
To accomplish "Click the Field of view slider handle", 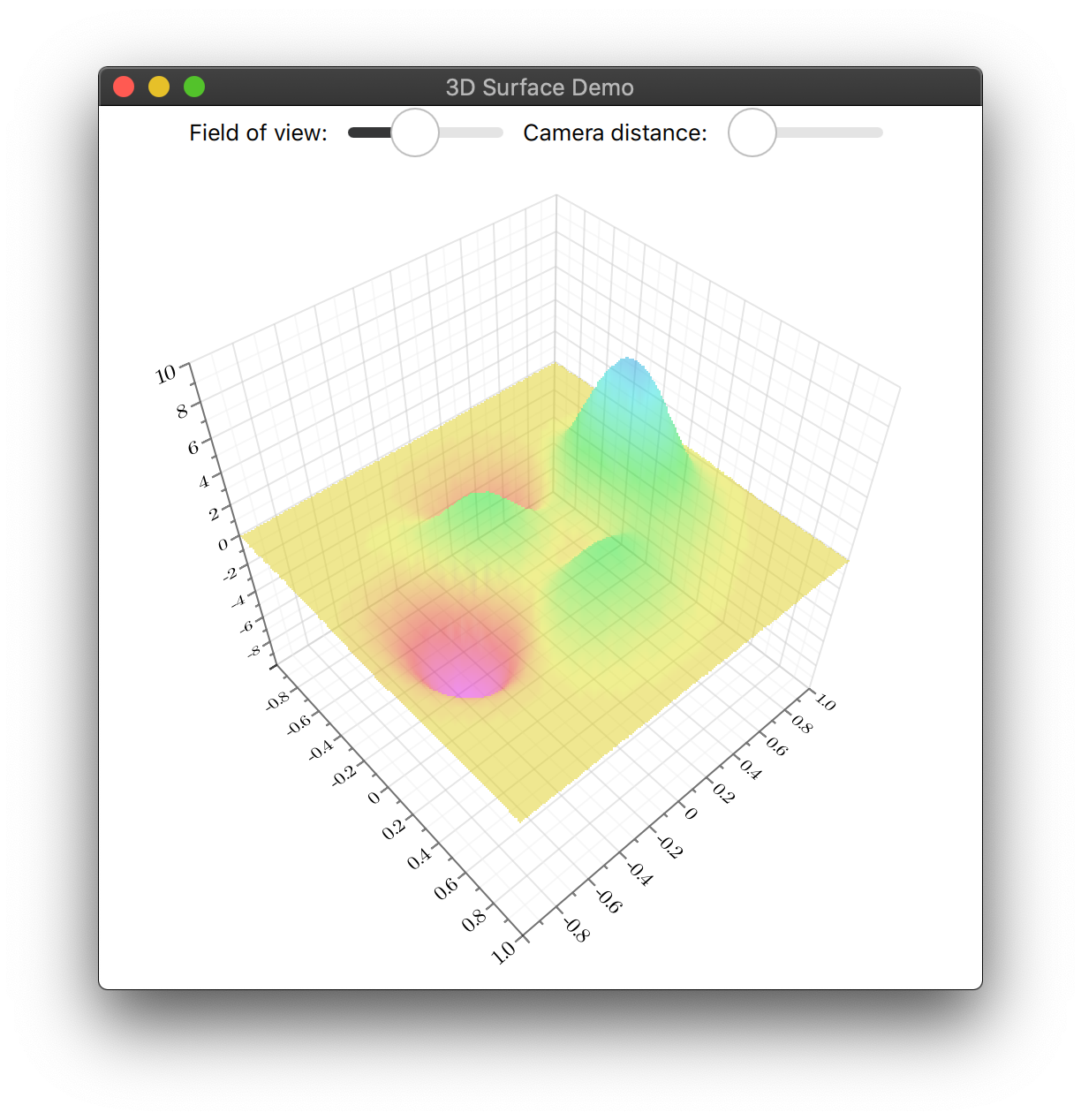I will click(415, 132).
